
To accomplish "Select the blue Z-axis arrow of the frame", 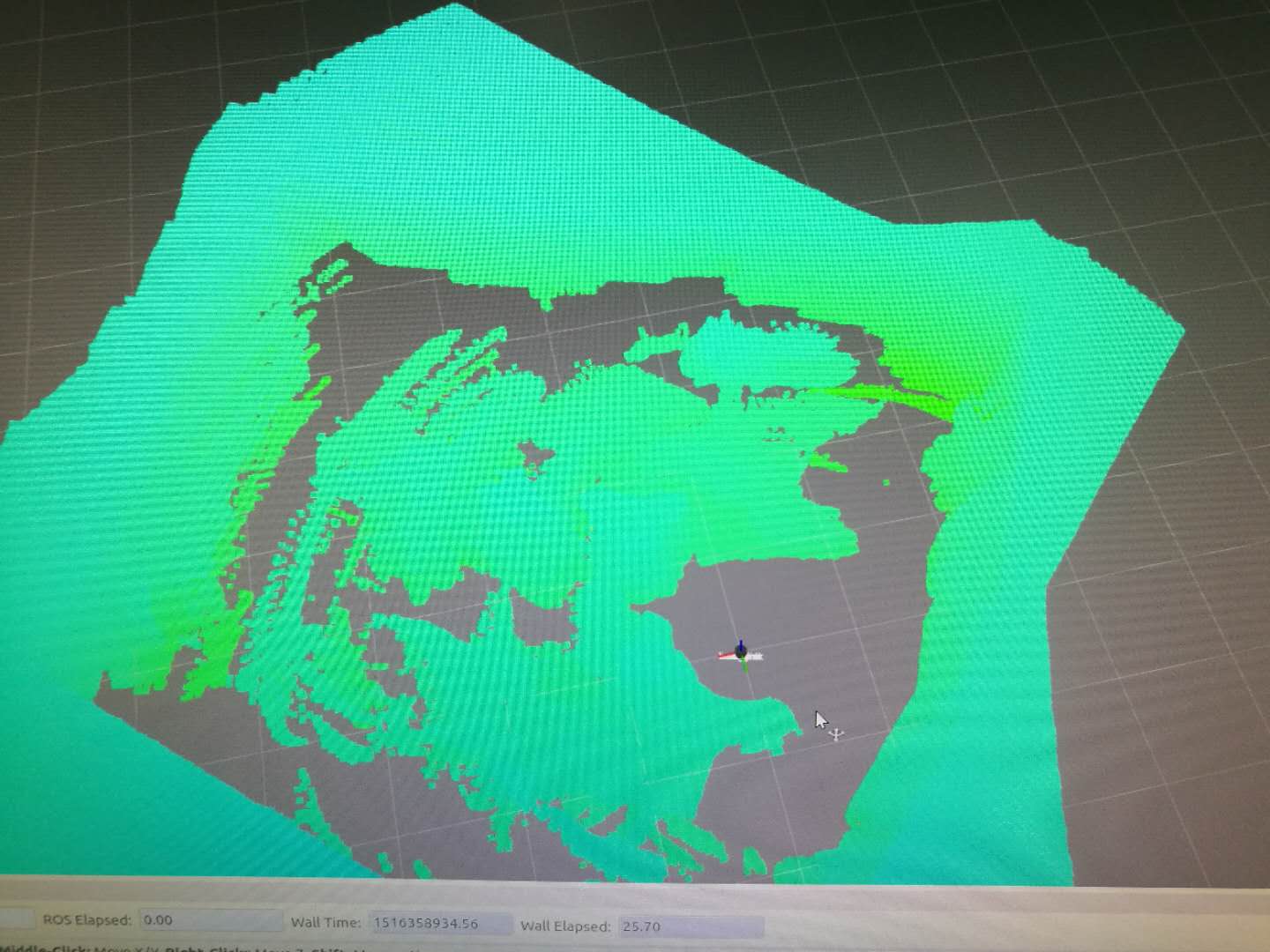I will [741, 643].
